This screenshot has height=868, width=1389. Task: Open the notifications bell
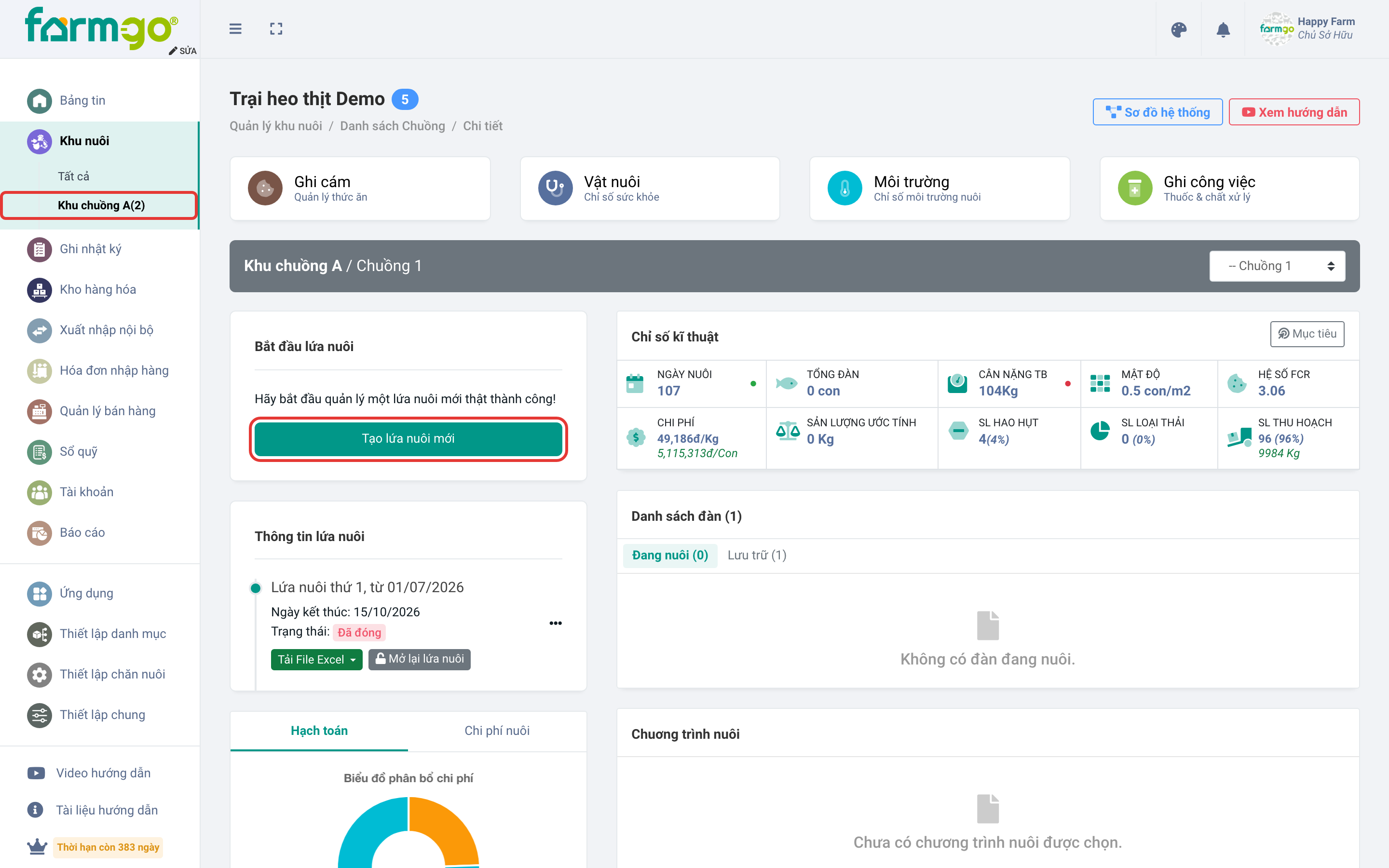tap(1223, 29)
